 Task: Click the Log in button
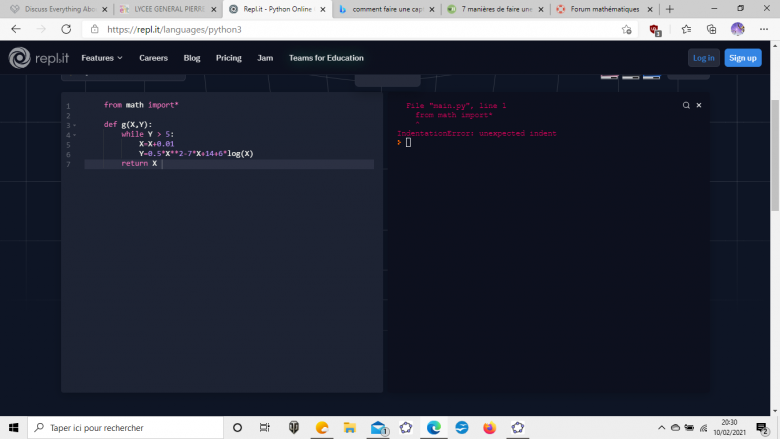click(703, 58)
